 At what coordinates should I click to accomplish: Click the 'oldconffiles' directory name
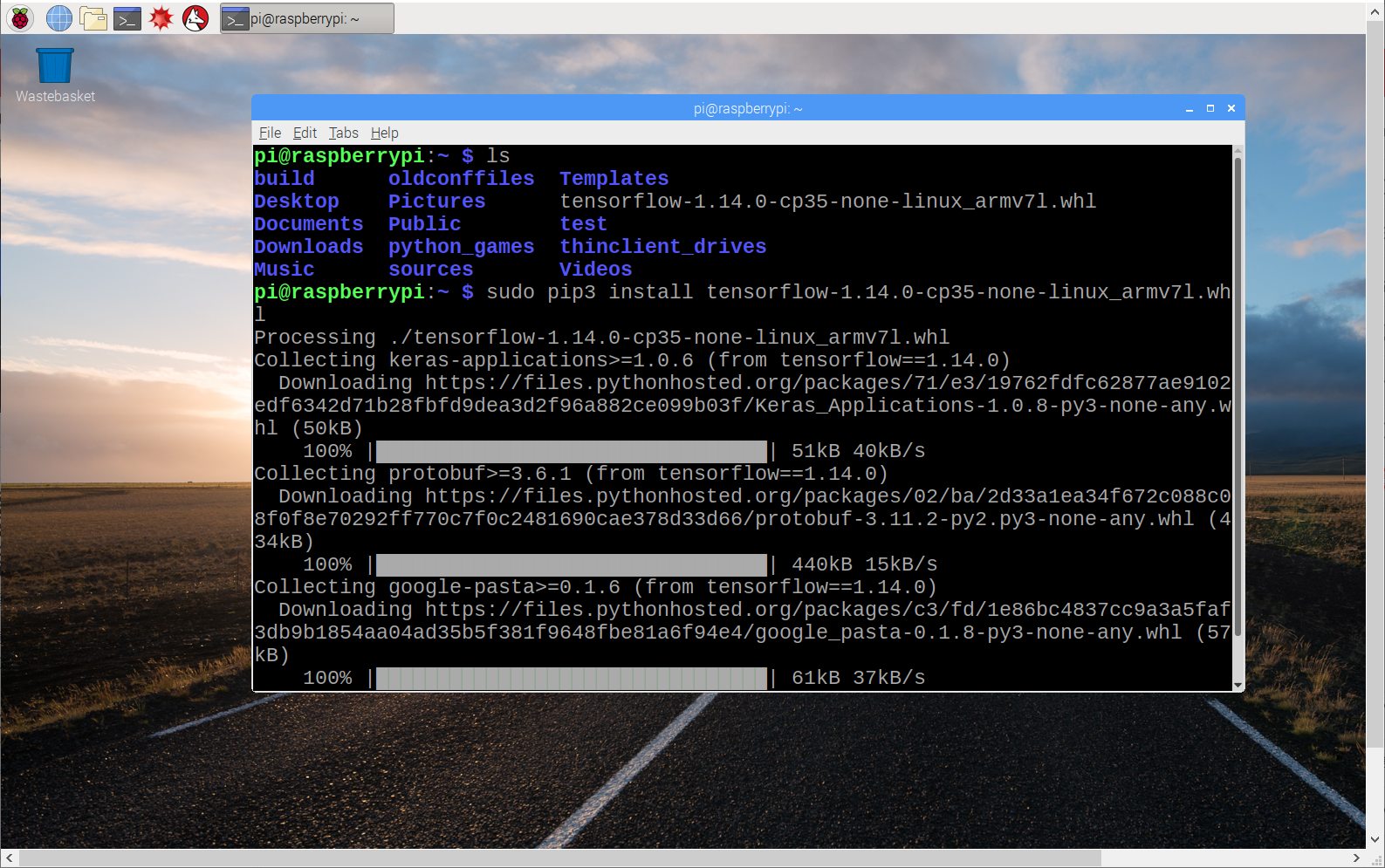pos(462,179)
